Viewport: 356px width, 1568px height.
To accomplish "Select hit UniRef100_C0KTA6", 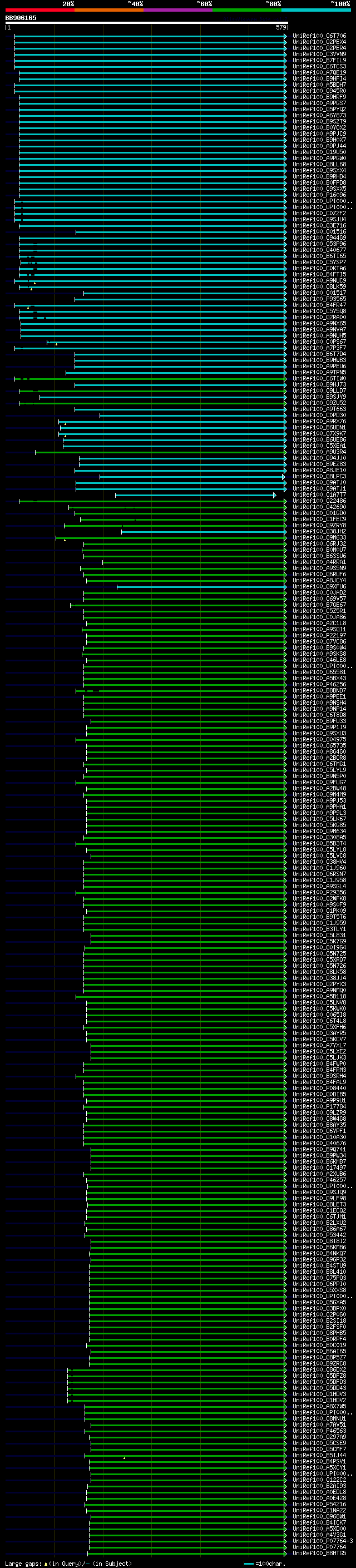I will tap(319, 269).
